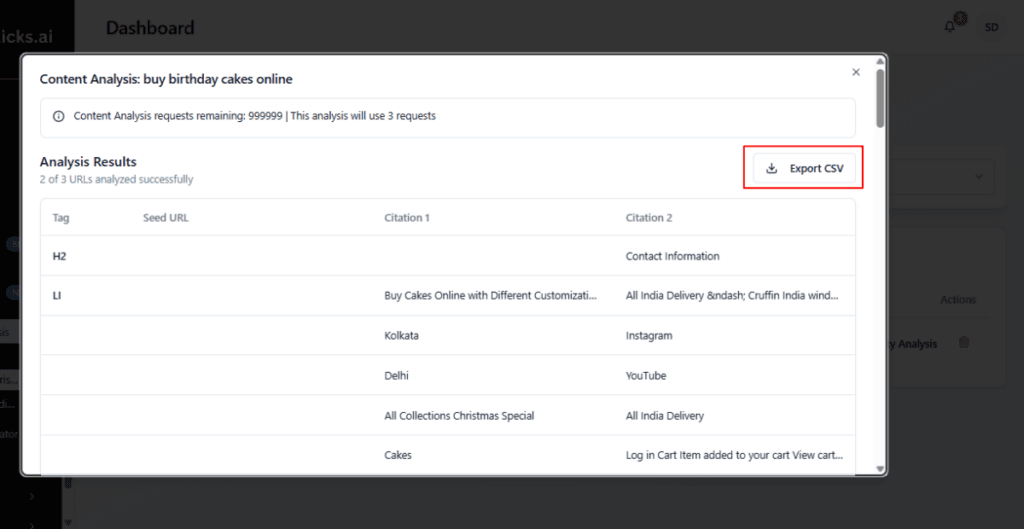Select the Contact Information cell
The image size is (1024, 529).
tap(672, 256)
